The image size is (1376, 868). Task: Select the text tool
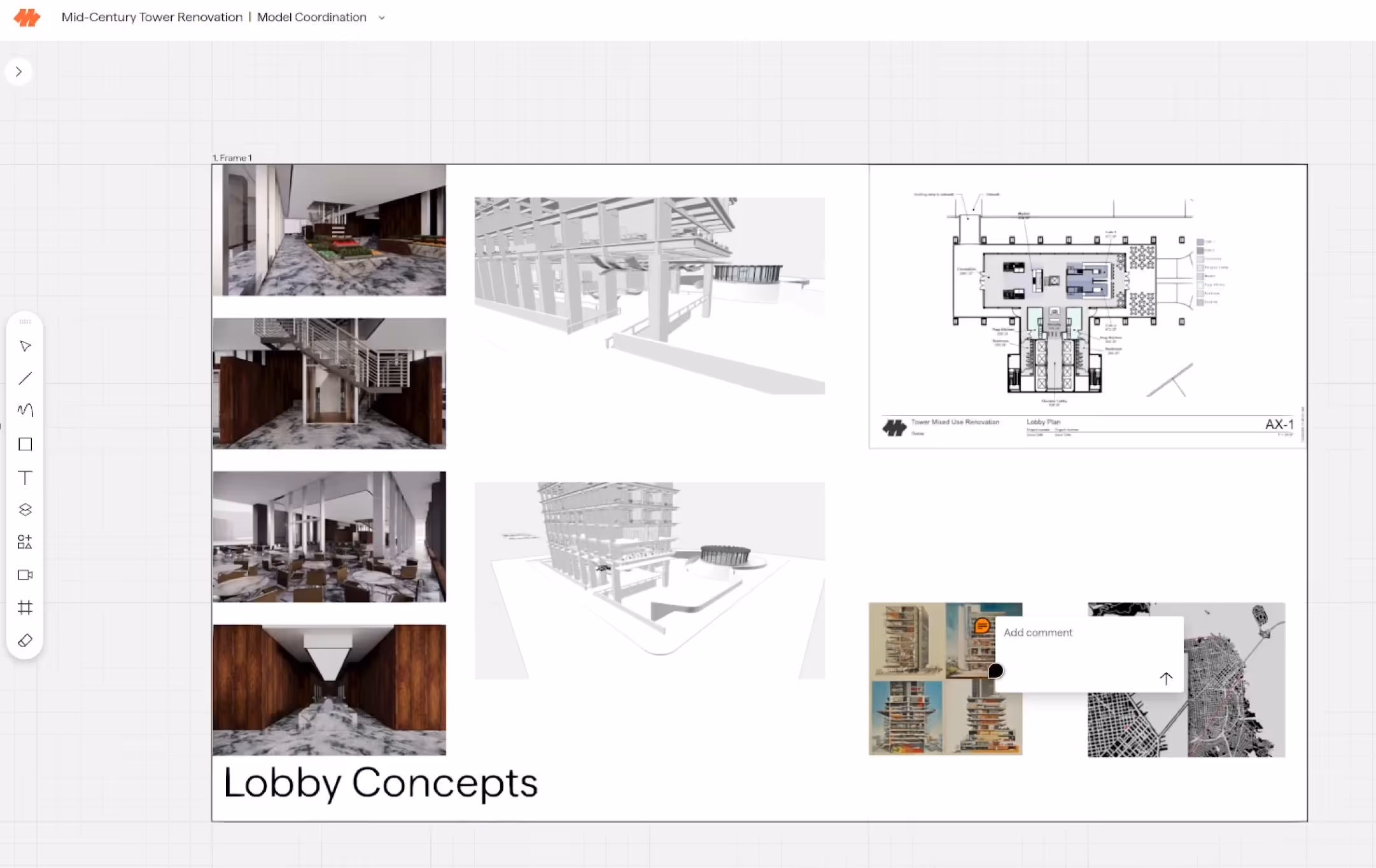click(25, 477)
